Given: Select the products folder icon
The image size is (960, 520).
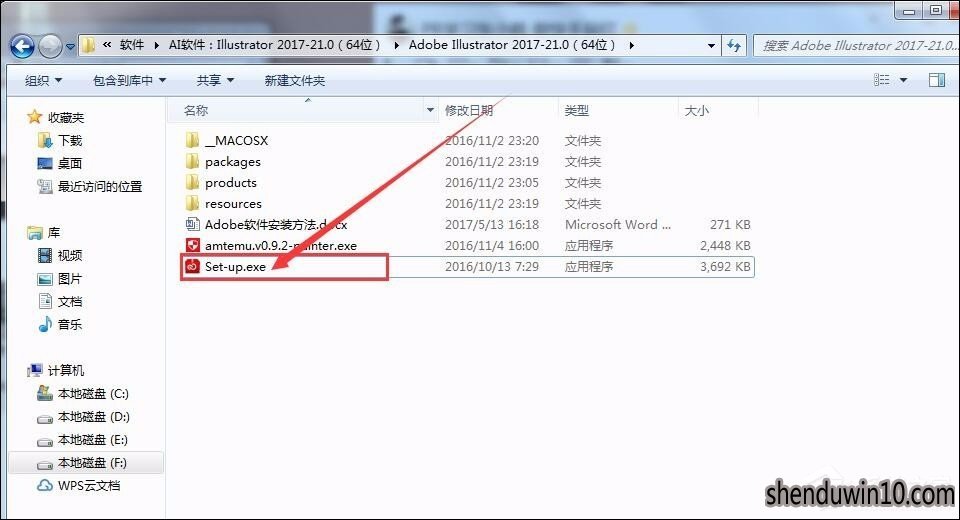Looking at the screenshot, I should [192, 182].
